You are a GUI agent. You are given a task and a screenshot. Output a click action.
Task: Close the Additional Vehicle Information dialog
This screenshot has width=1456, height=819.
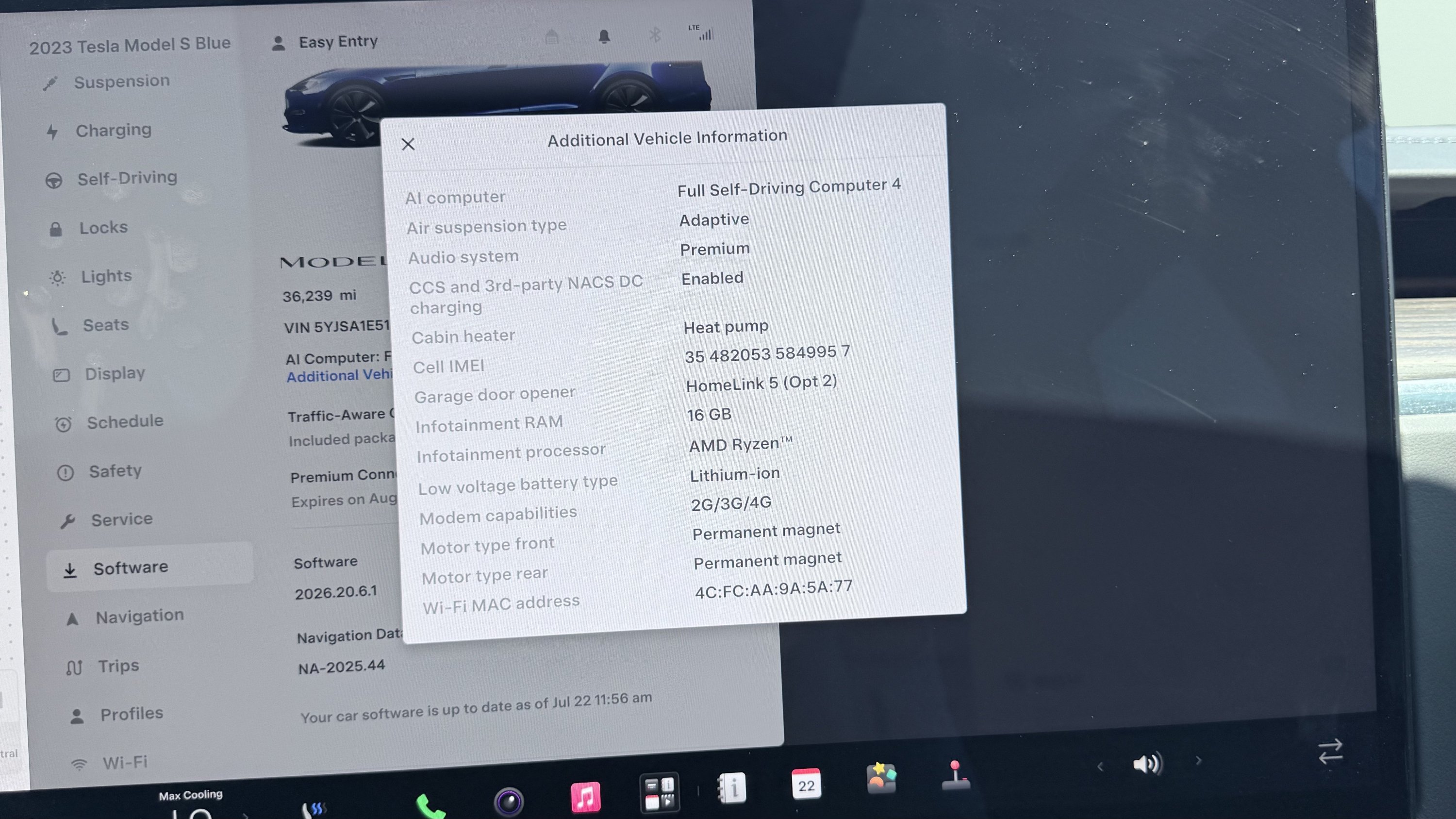pos(408,144)
